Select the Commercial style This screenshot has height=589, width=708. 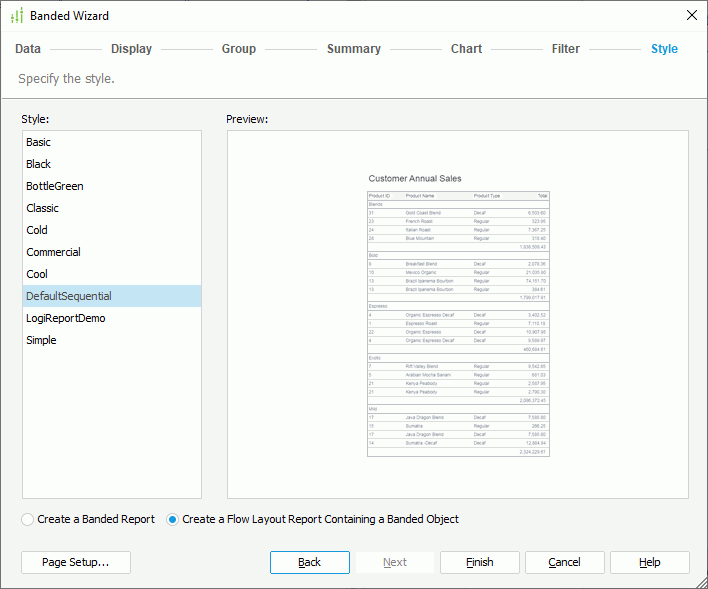click(54, 252)
